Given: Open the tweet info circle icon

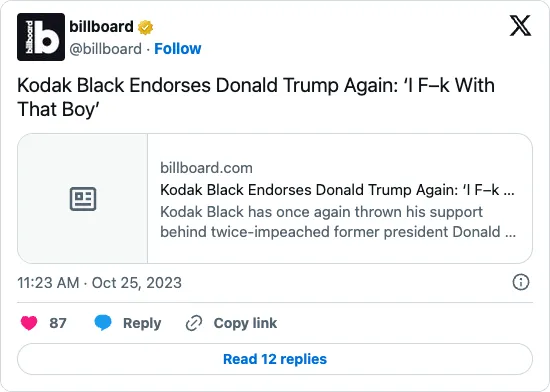Looking at the screenshot, I should tap(521, 282).
